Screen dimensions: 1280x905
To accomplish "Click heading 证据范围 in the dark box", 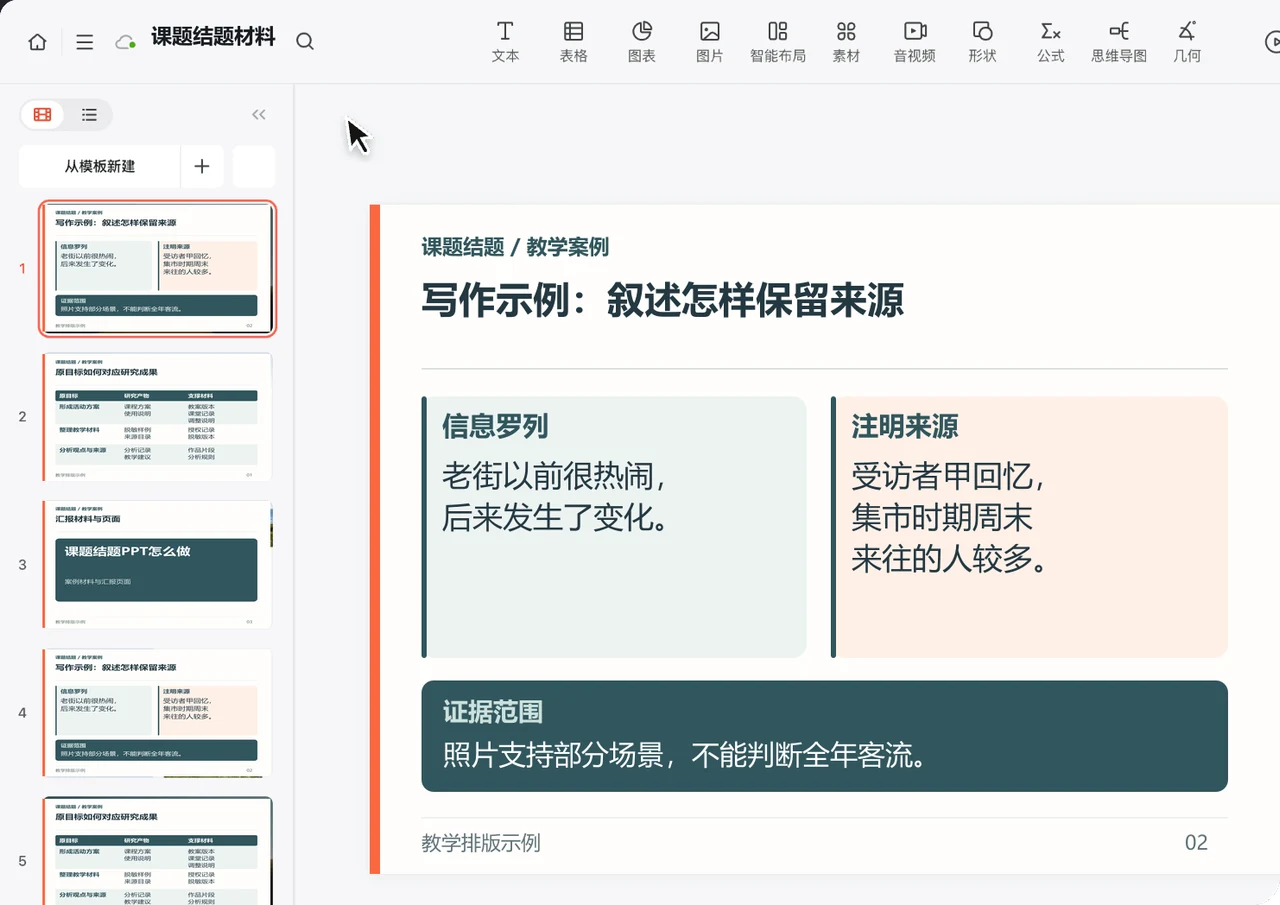I will (x=493, y=712).
